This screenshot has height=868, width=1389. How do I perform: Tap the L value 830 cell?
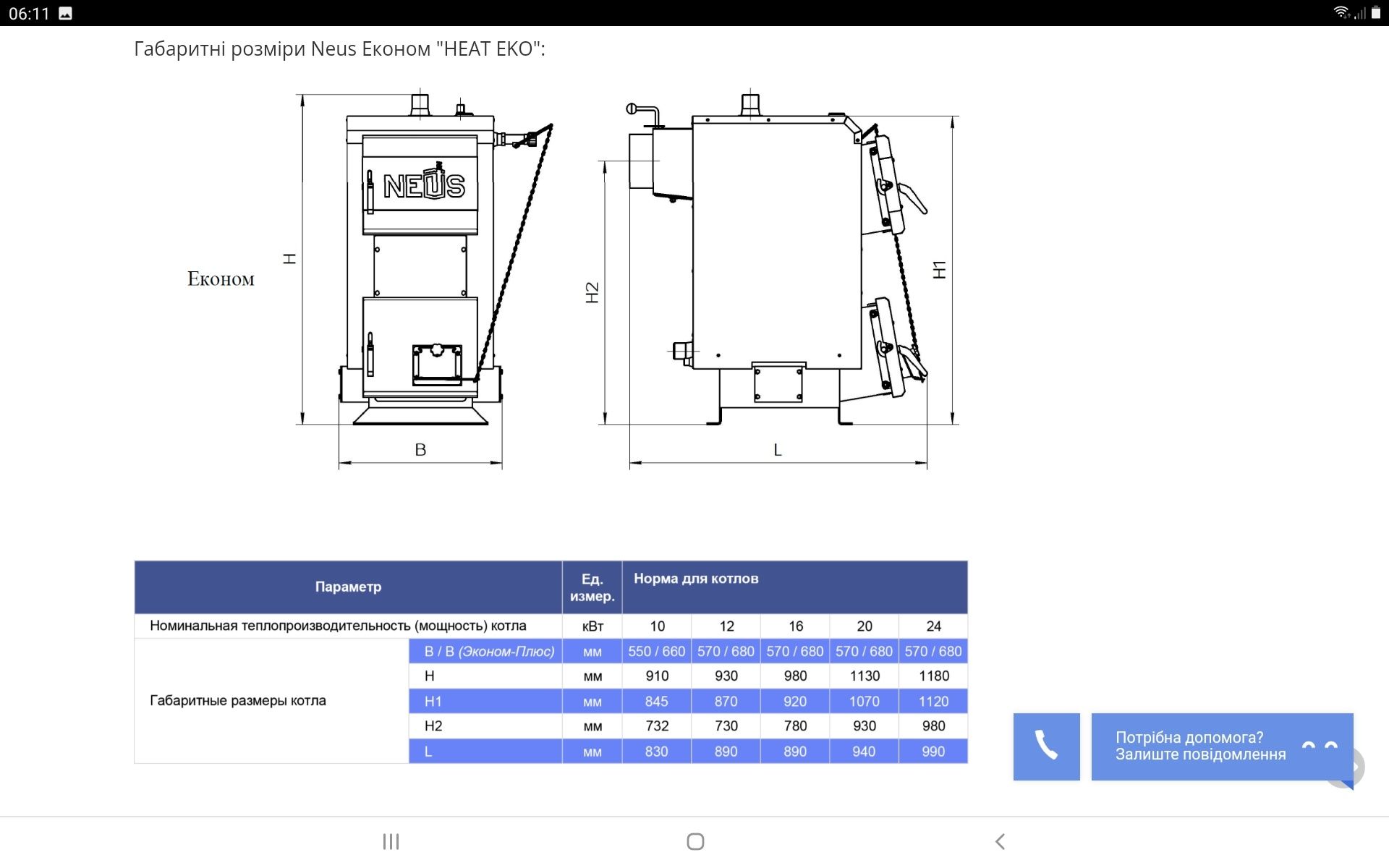click(657, 751)
